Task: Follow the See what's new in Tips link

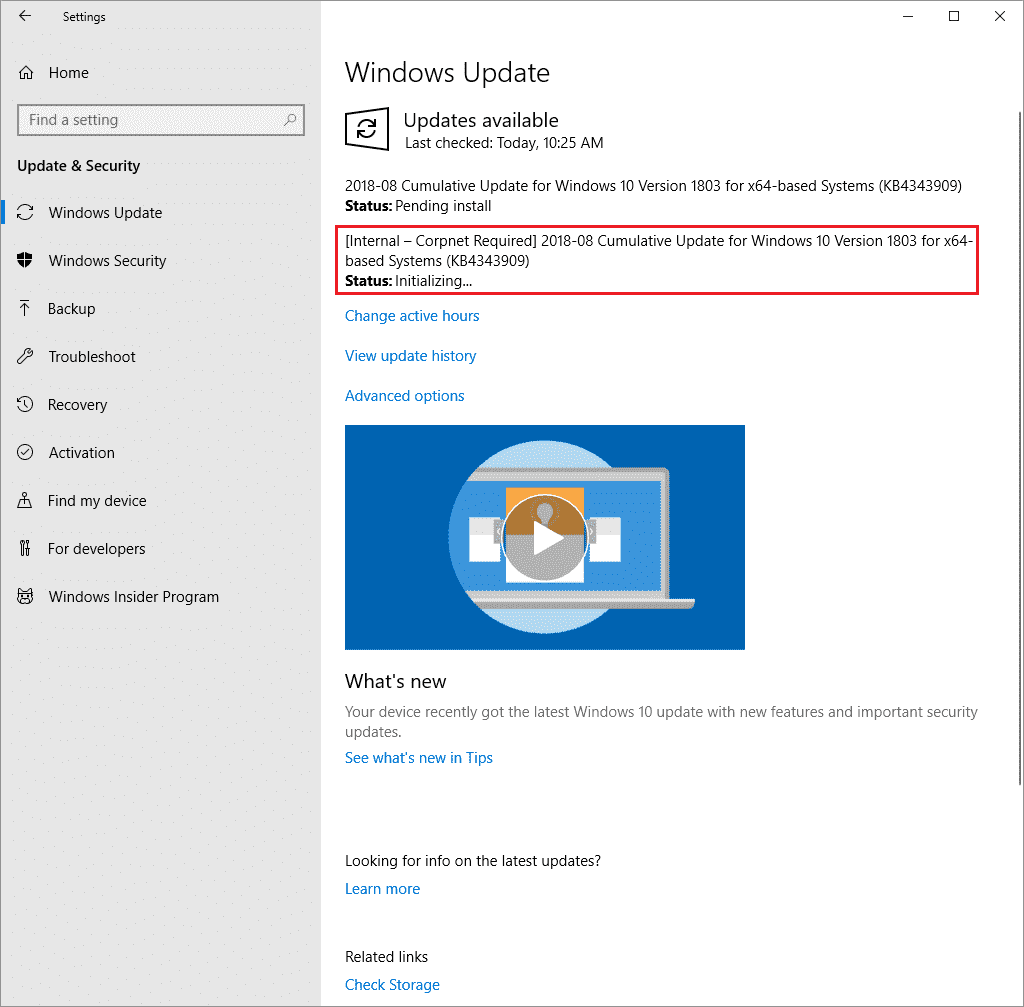Action: [x=419, y=758]
